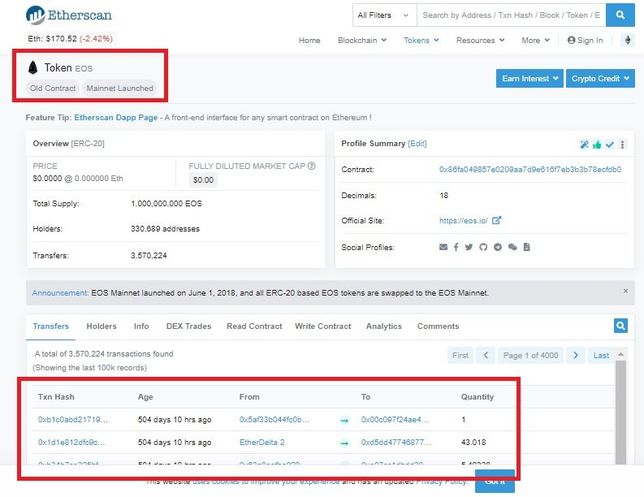
Task: Click the transfers table search icon
Action: [621, 326]
